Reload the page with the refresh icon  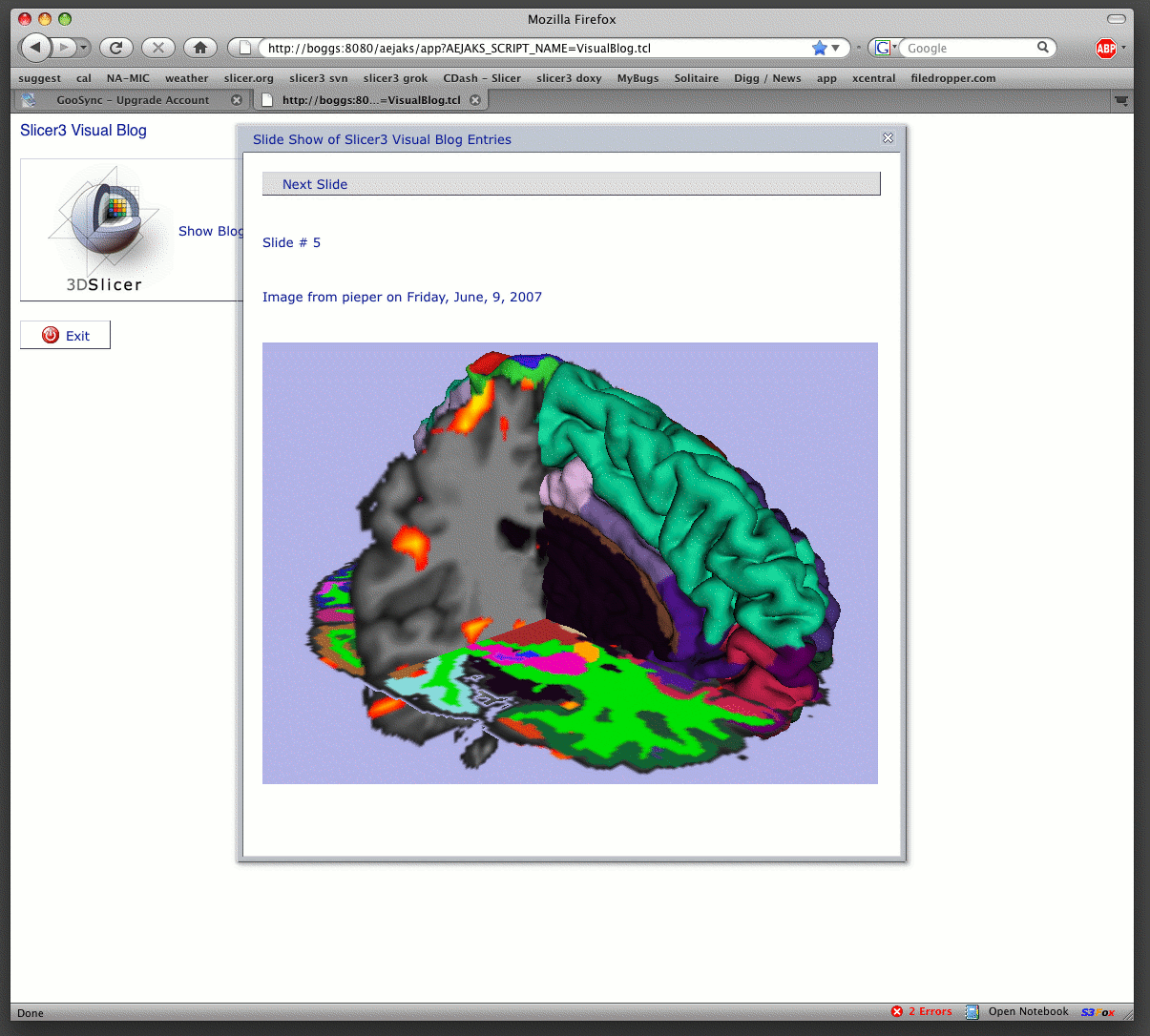[x=115, y=48]
